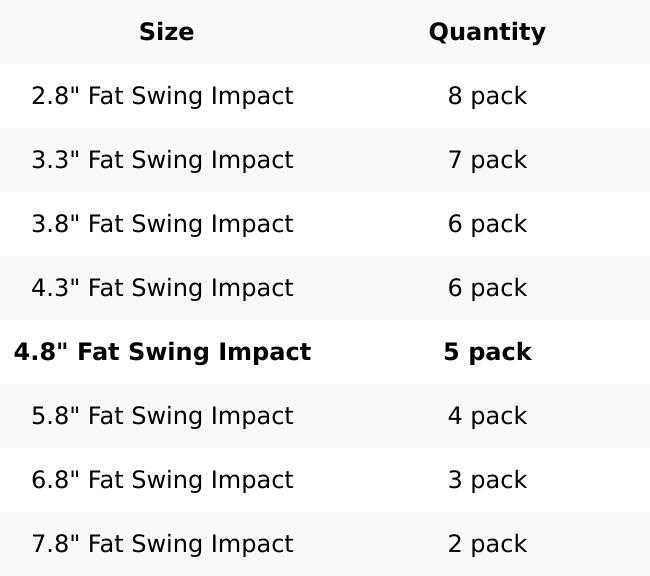Select the bold 4.8" Fat Swing Impact row

(162, 352)
